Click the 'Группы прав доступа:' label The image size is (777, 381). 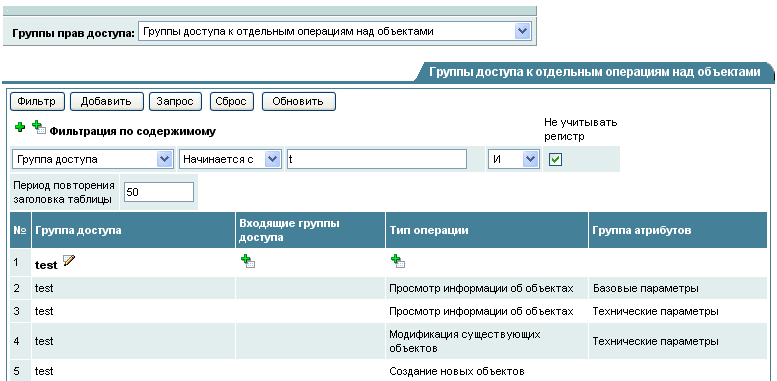[x=73, y=34]
